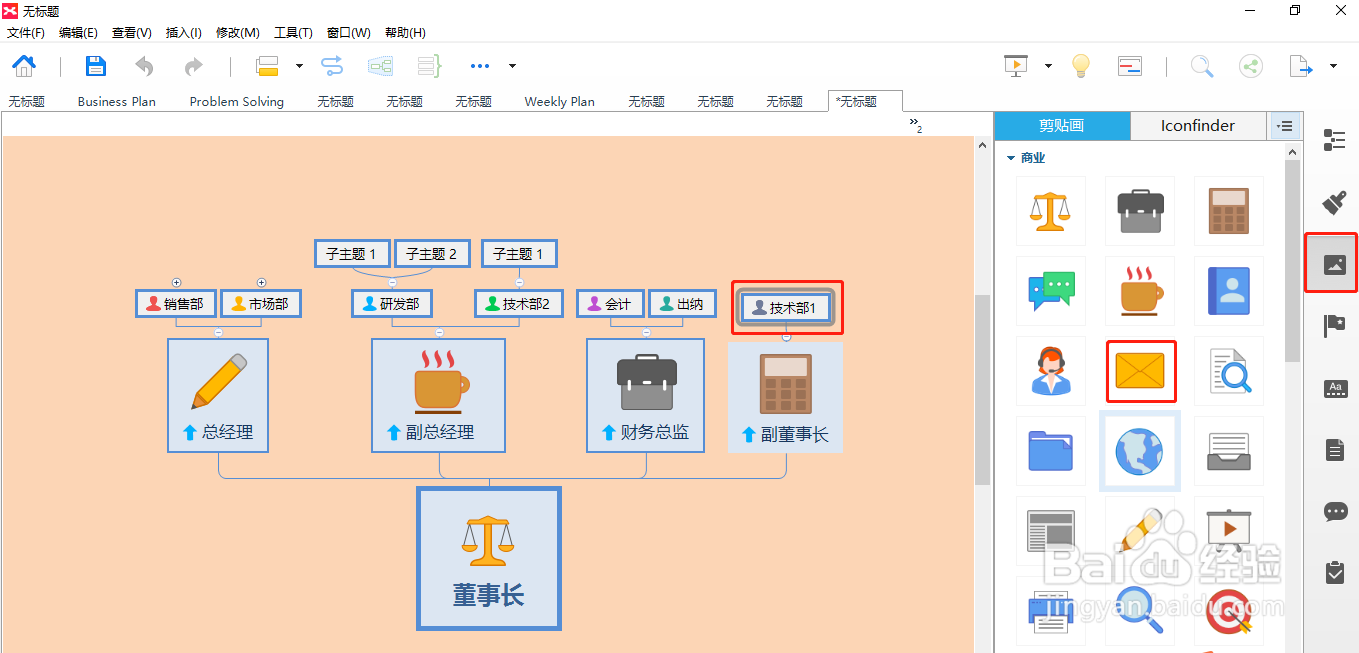The width and height of the screenshot is (1359, 653).
Task: Expand the 销售部 subtopic branch
Action: pyautogui.click(x=176, y=282)
